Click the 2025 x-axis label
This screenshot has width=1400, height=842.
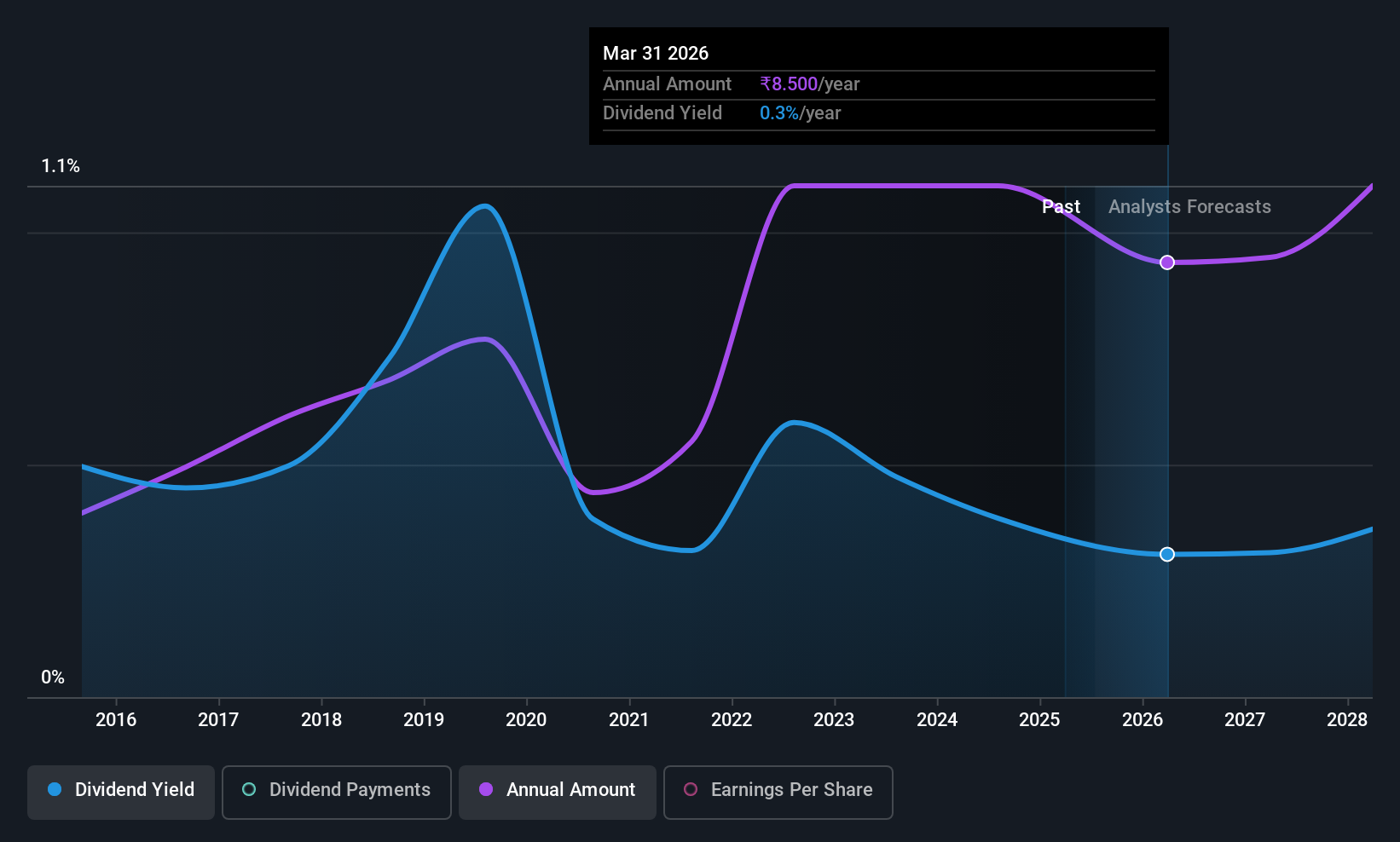1039,720
